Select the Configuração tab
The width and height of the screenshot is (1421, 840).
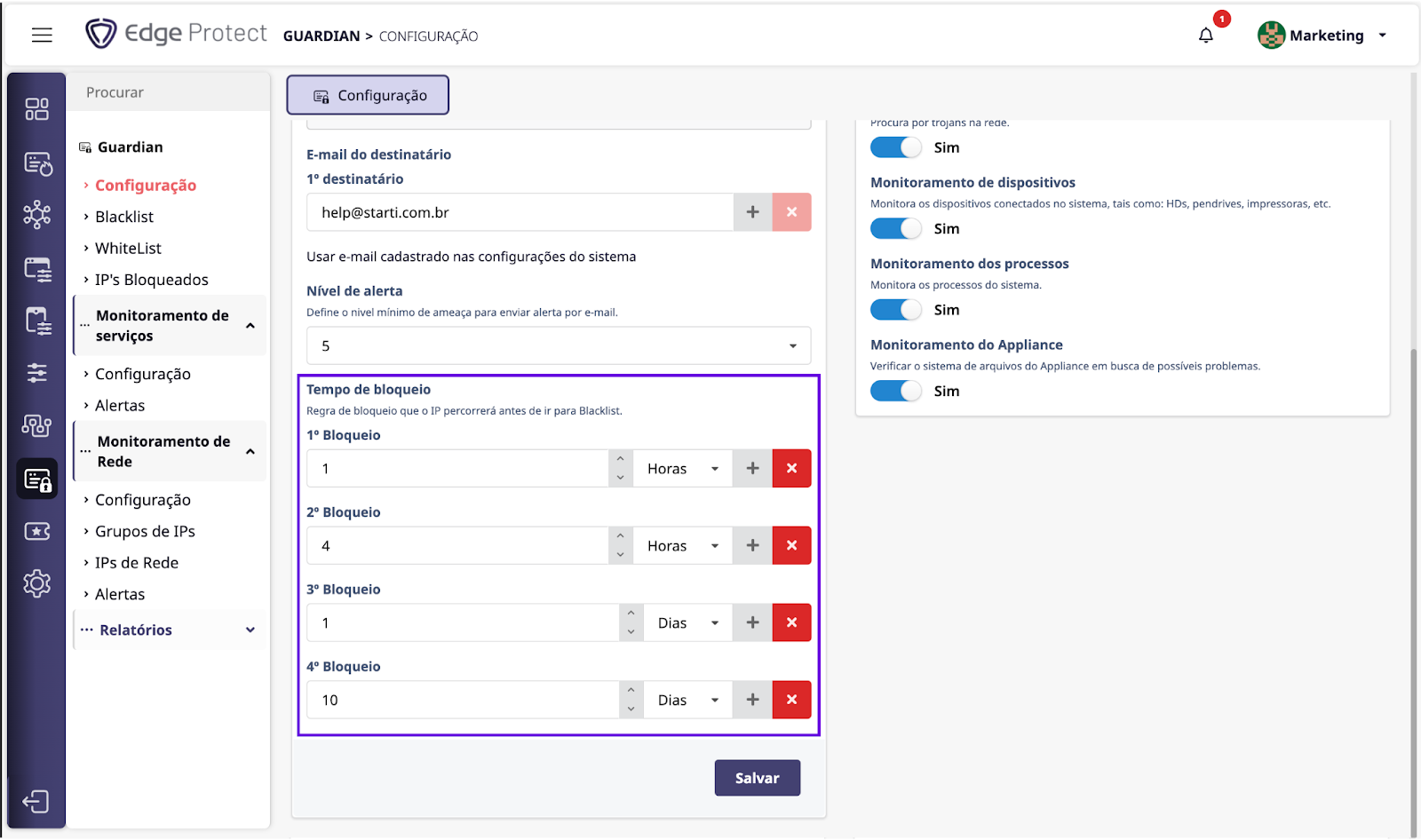368,96
